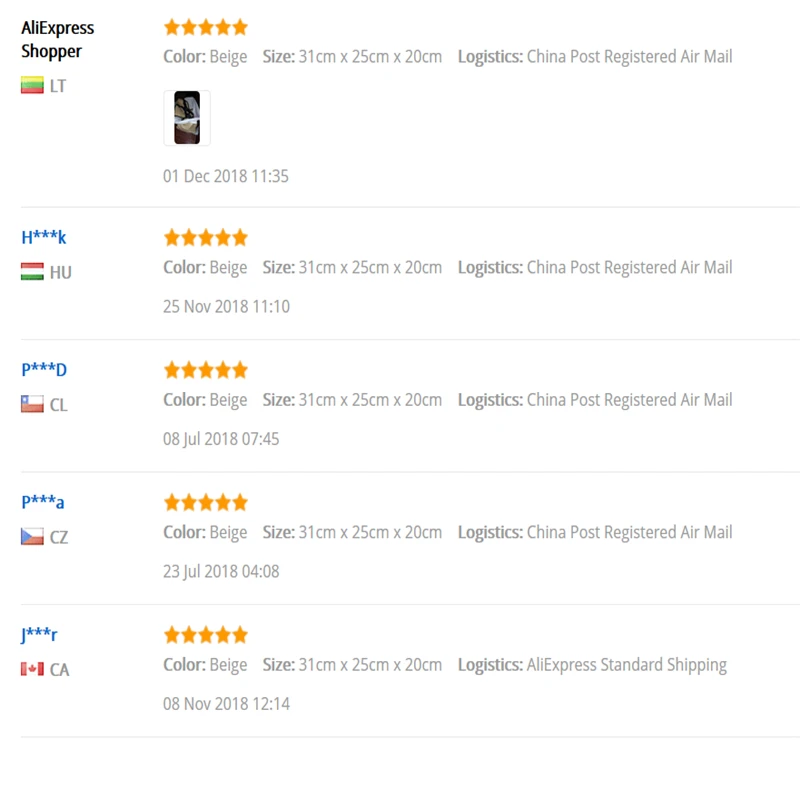Click the Hungary flag icon
Screen dimensions: 800x800
coord(32,271)
